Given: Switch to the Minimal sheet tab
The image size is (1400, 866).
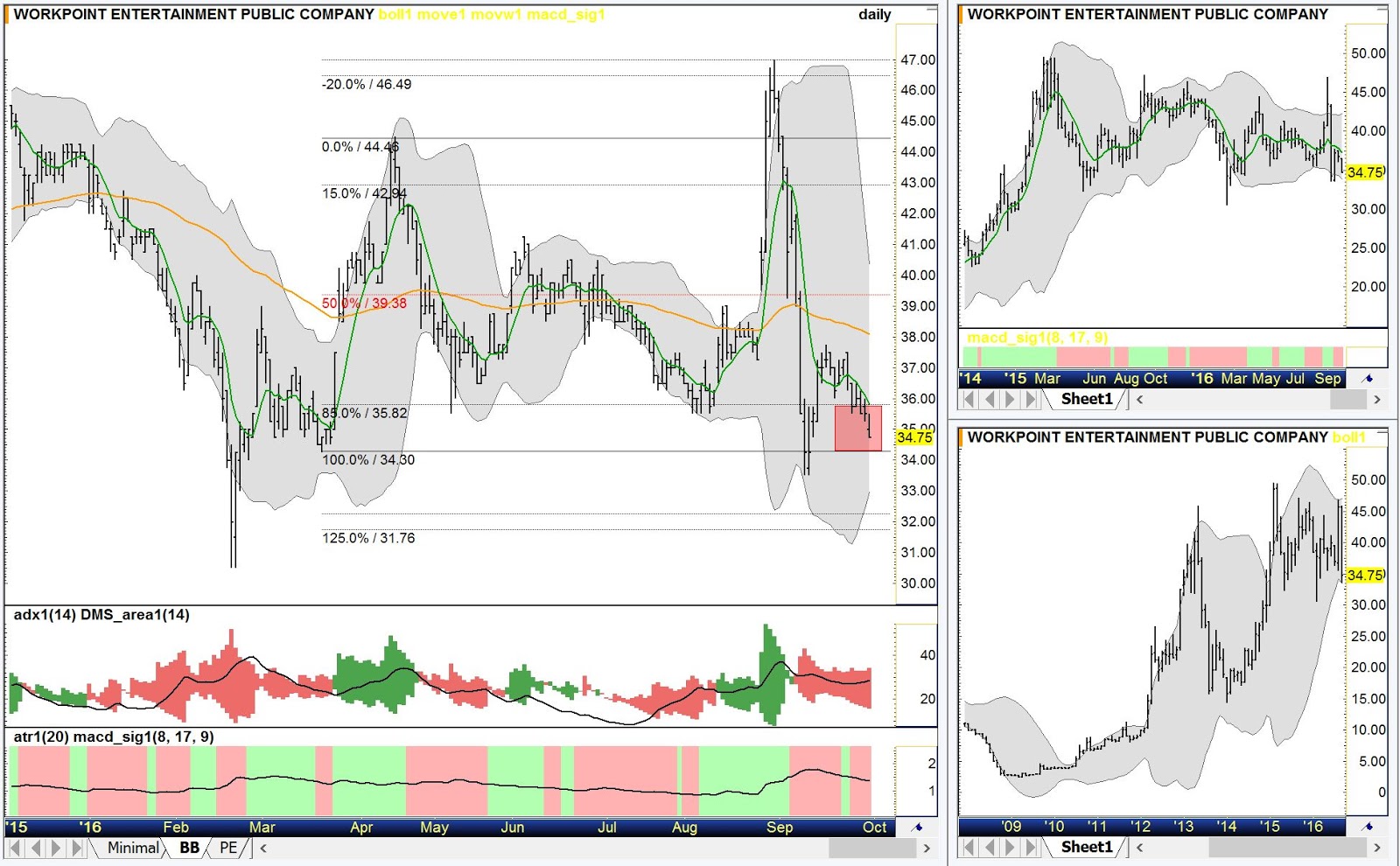Looking at the screenshot, I should coord(133,848).
